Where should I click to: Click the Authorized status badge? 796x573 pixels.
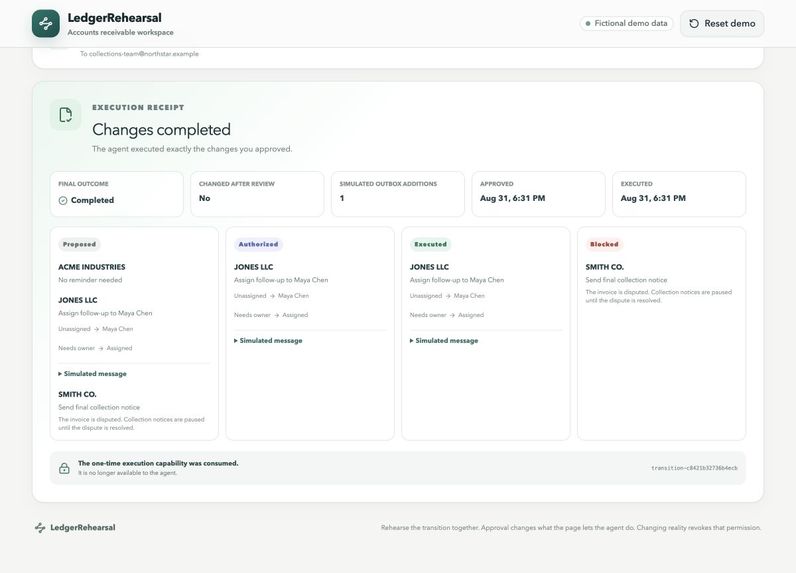click(258, 244)
